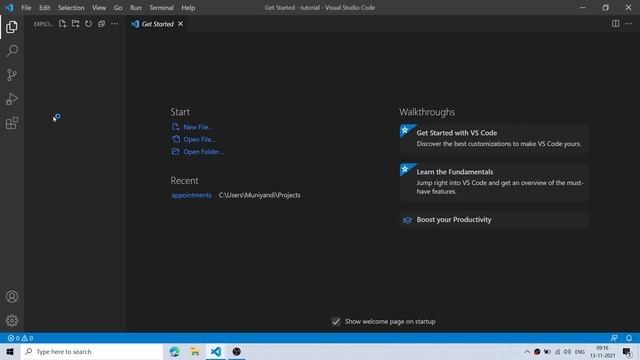Open the Edit menu
Viewport: 640px width, 360px height.
[44, 8]
